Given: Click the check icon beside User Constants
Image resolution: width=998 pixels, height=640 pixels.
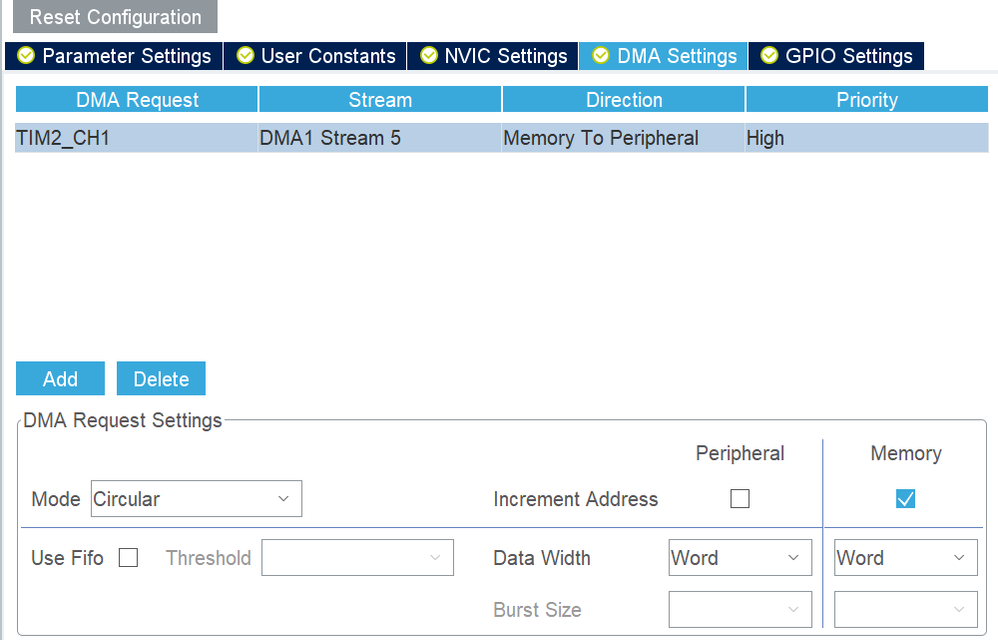Looking at the screenshot, I should 245,56.
